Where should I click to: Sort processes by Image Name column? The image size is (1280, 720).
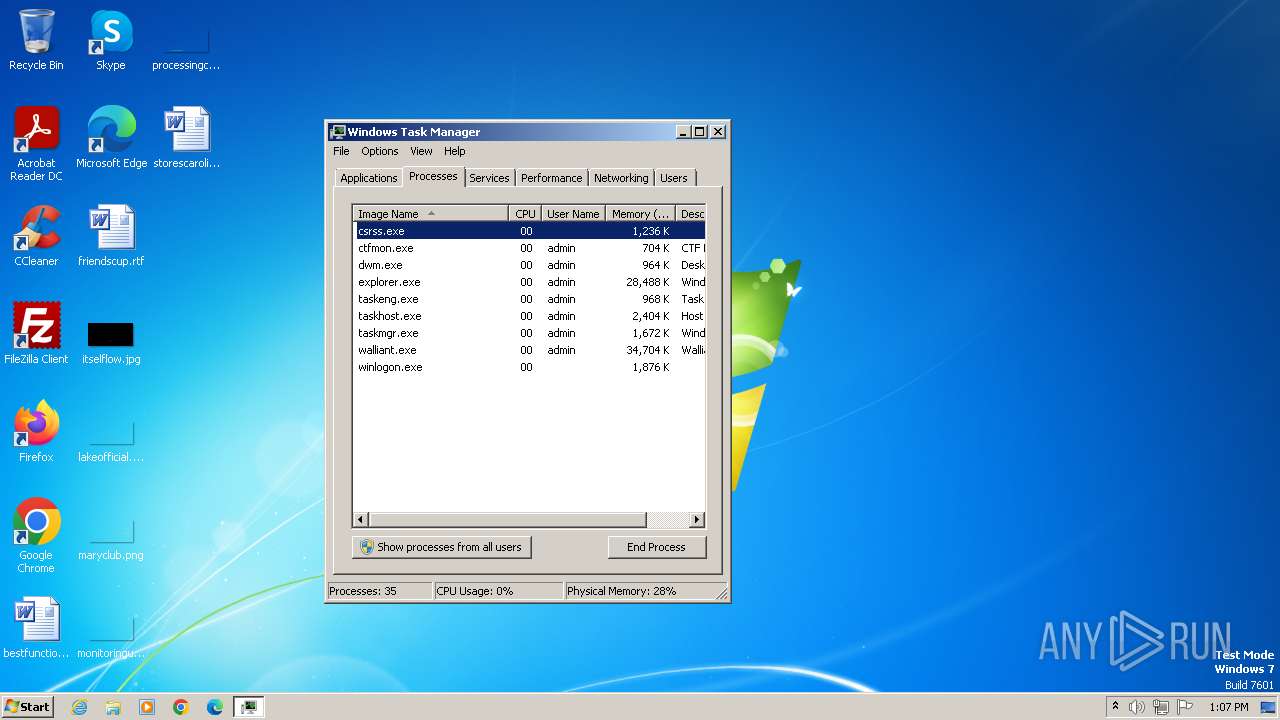coord(431,214)
